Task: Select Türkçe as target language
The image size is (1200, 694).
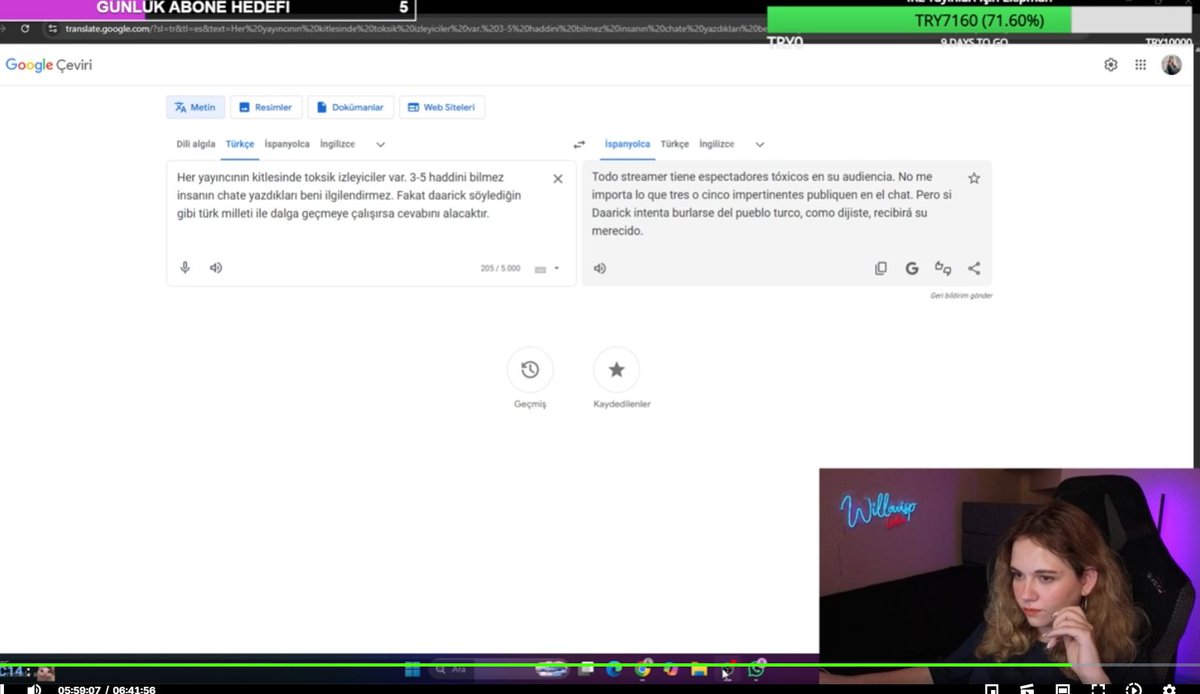Action: (675, 144)
